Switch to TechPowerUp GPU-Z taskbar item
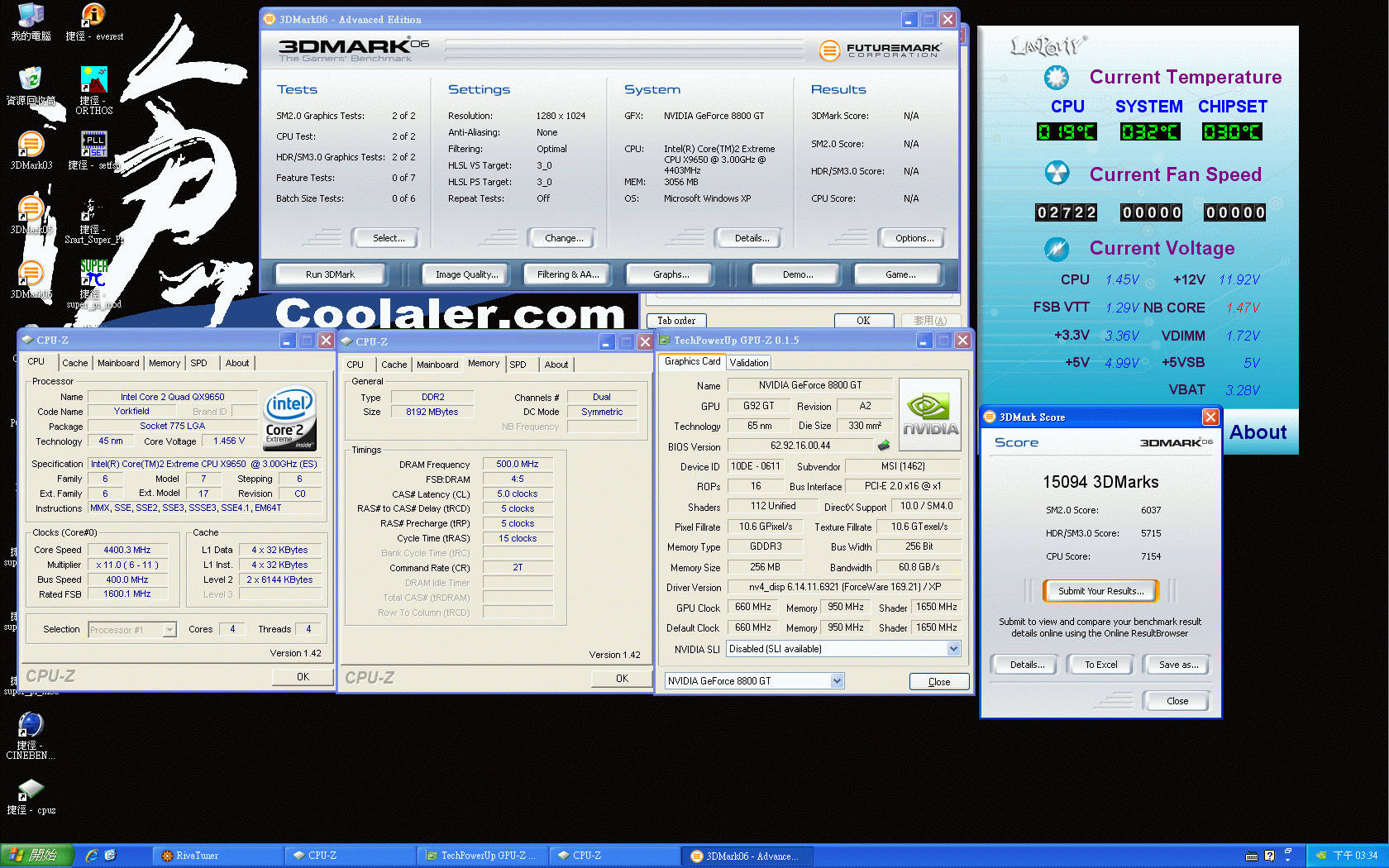This screenshot has height=868, width=1389. pos(482,856)
